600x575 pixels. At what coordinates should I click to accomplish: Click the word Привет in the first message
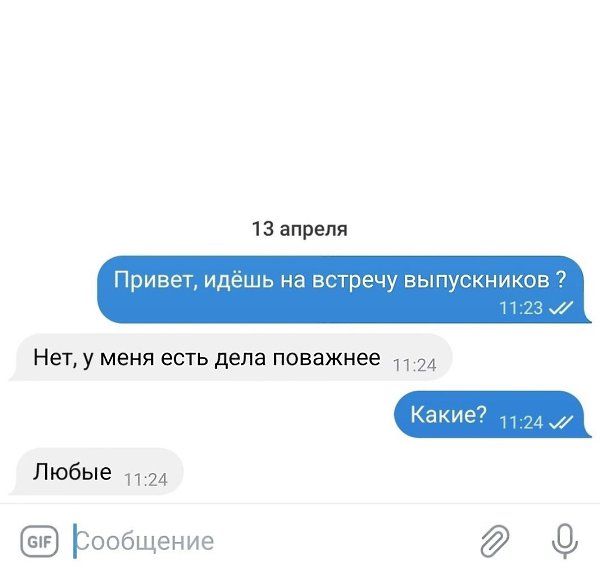(x=156, y=280)
